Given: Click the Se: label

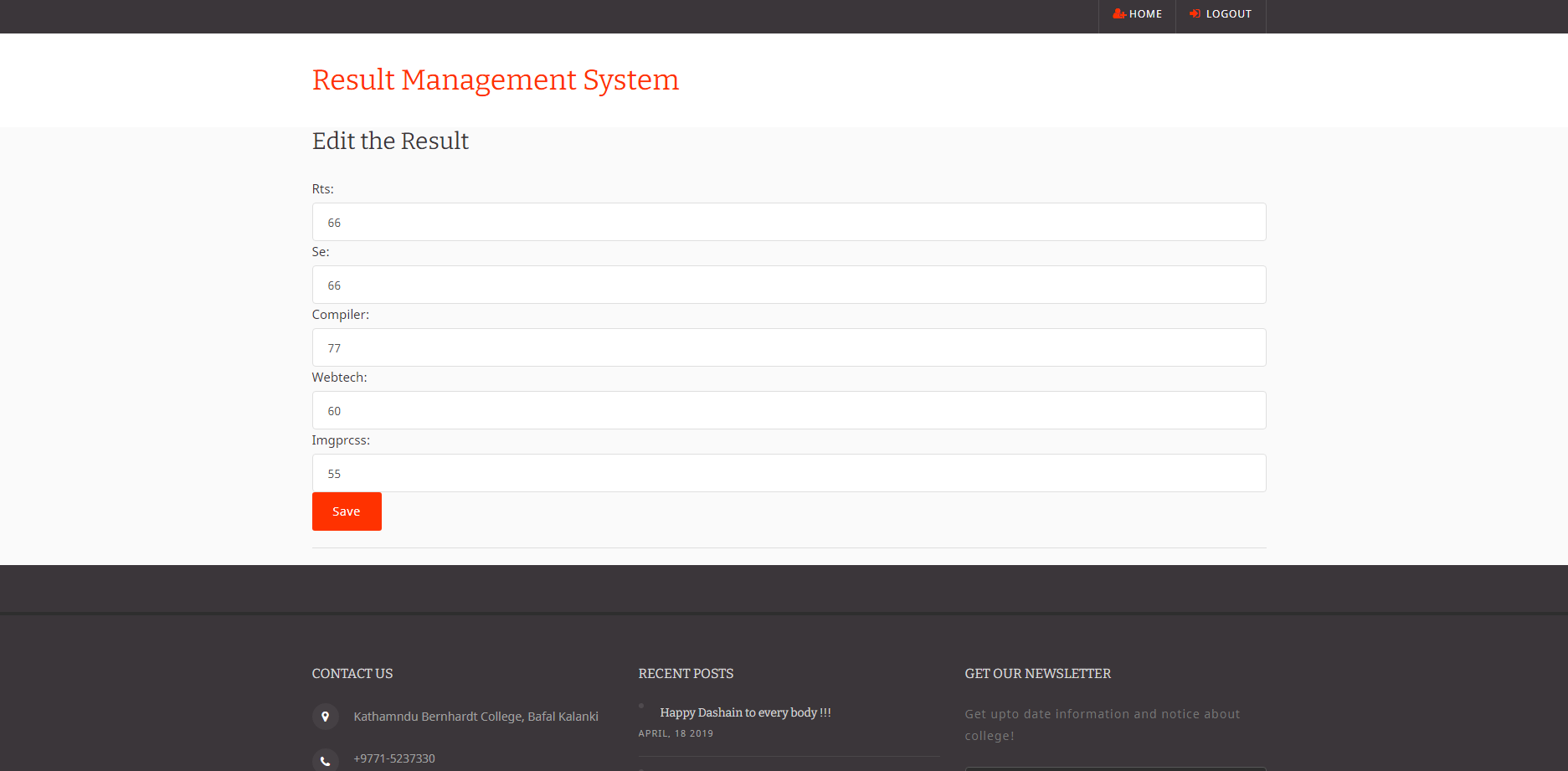Looking at the screenshot, I should (321, 252).
